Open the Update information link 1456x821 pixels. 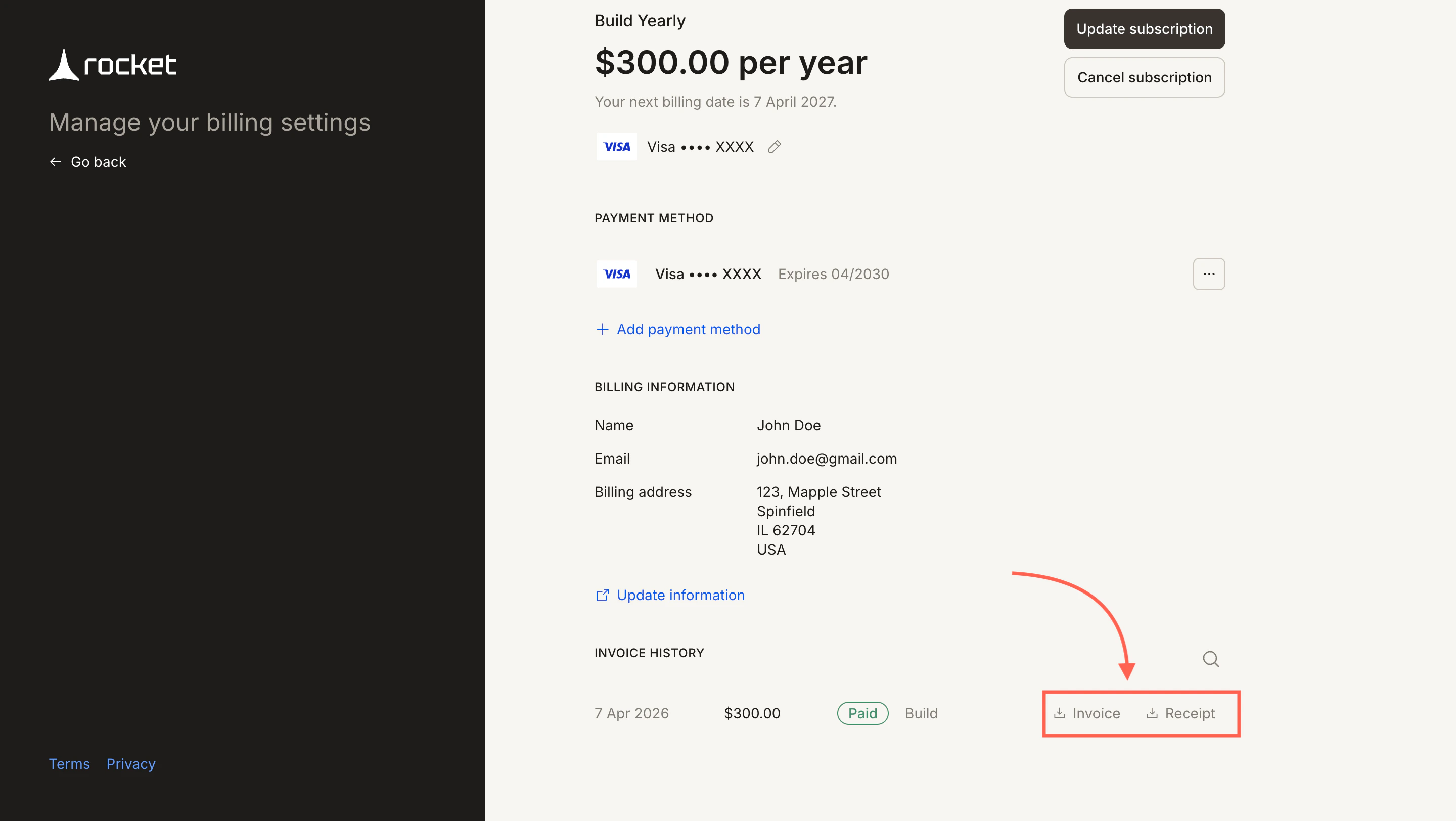click(x=680, y=595)
